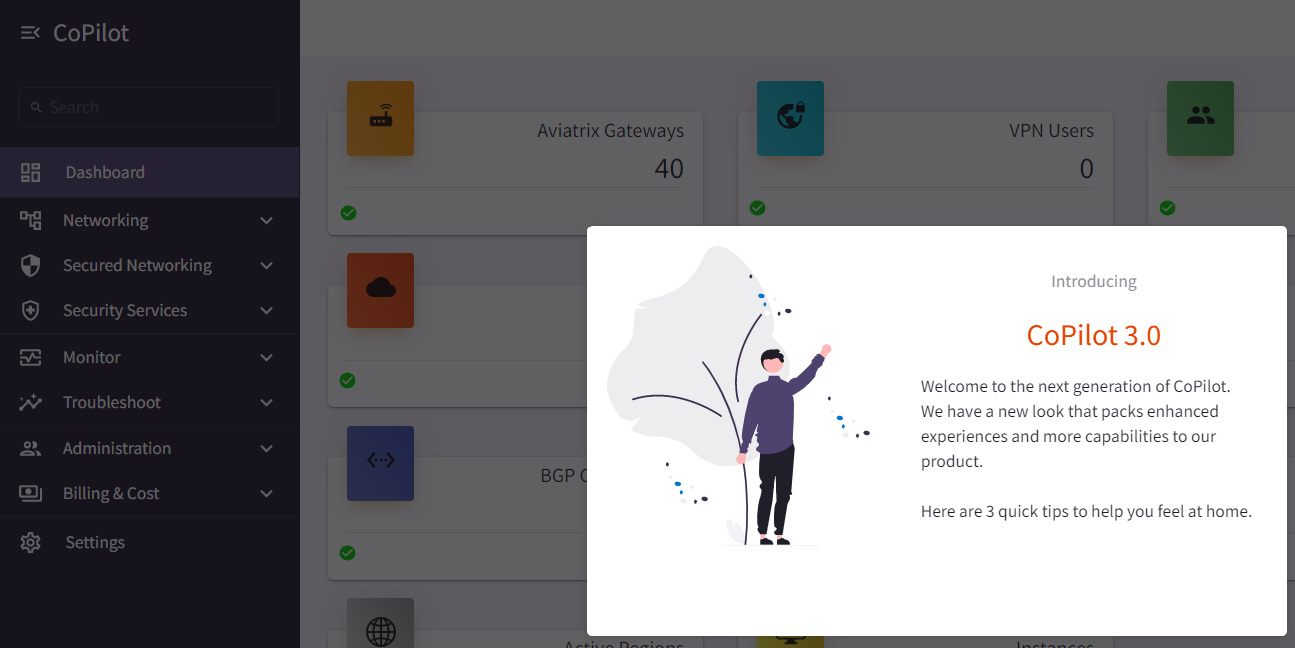The height and width of the screenshot is (648, 1295).
Task: Expand the Security Services chevron
Action: [x=266, y=311]
